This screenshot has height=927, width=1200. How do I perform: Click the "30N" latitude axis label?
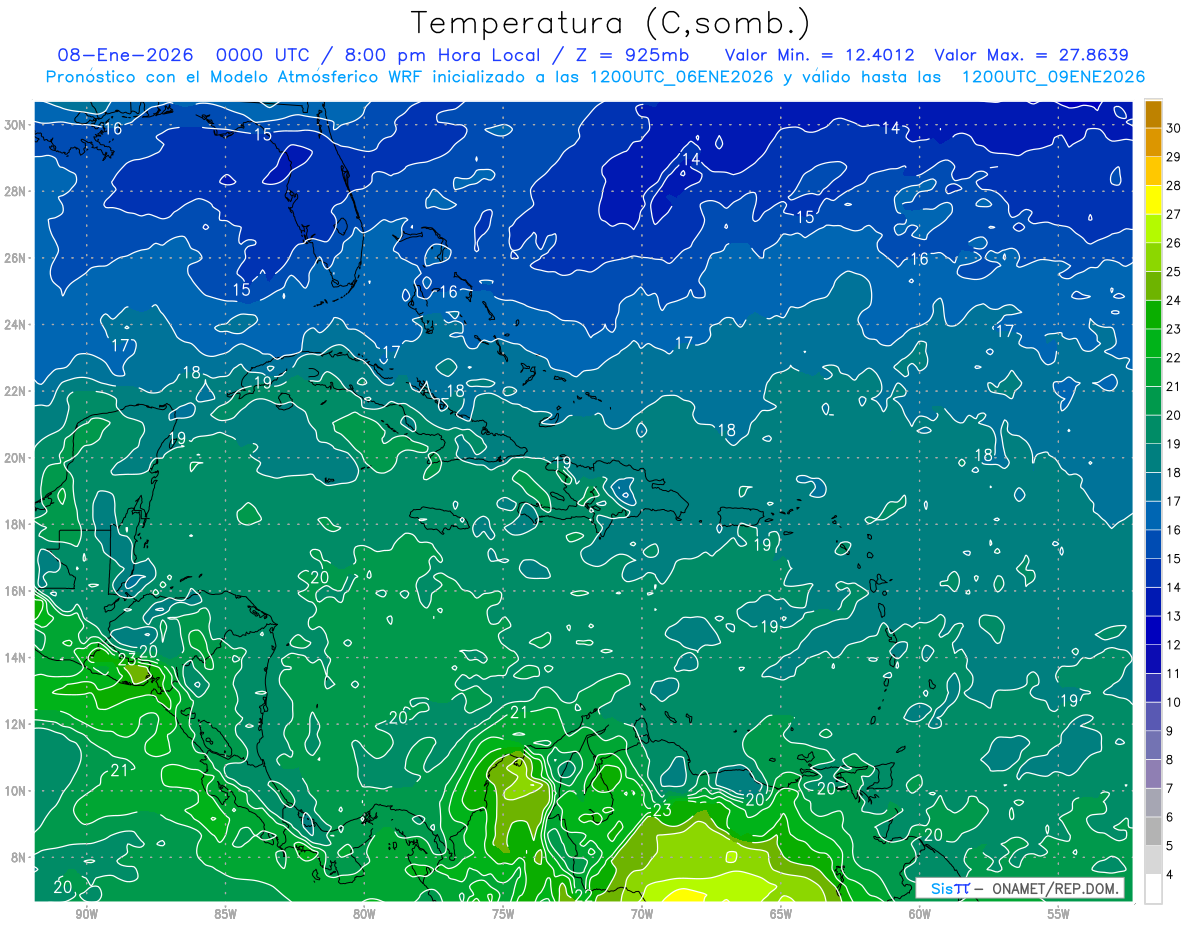click(x=16, y=125)
